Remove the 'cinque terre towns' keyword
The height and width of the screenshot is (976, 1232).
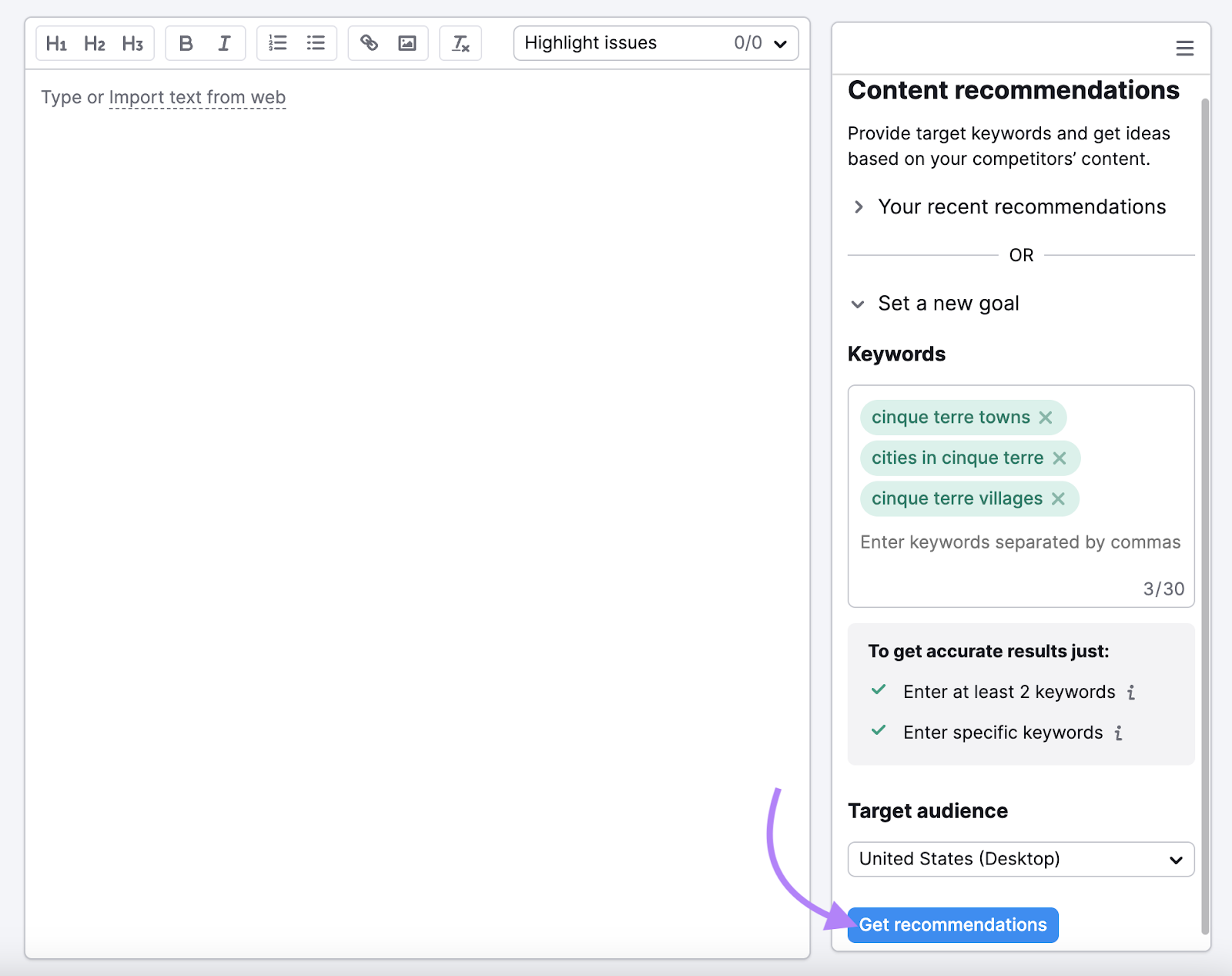pyautogui.click(x=1046, y=418)
